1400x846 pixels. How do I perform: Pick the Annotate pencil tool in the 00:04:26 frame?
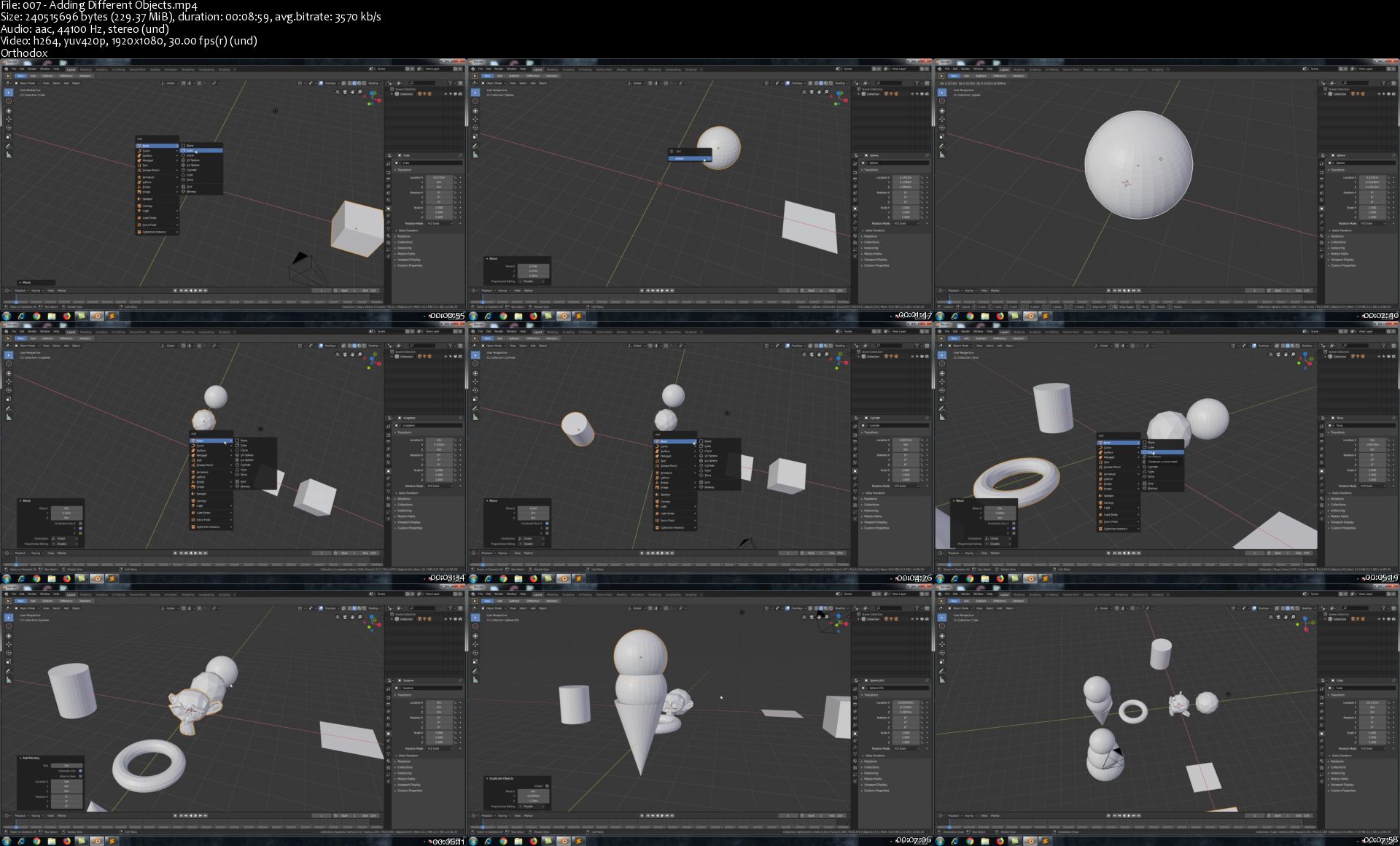[475, 408]
